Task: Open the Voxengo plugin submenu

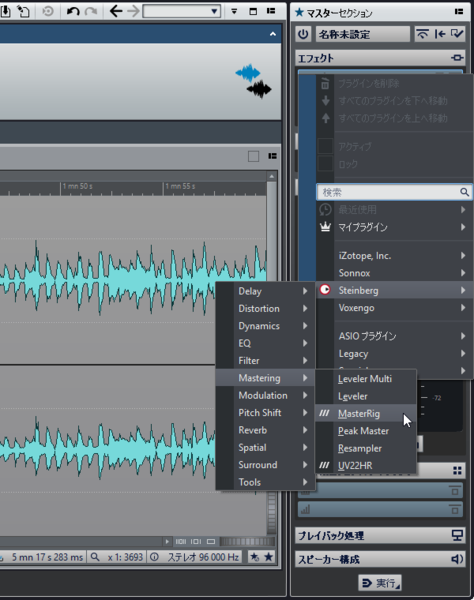Action: click(394, 308)
